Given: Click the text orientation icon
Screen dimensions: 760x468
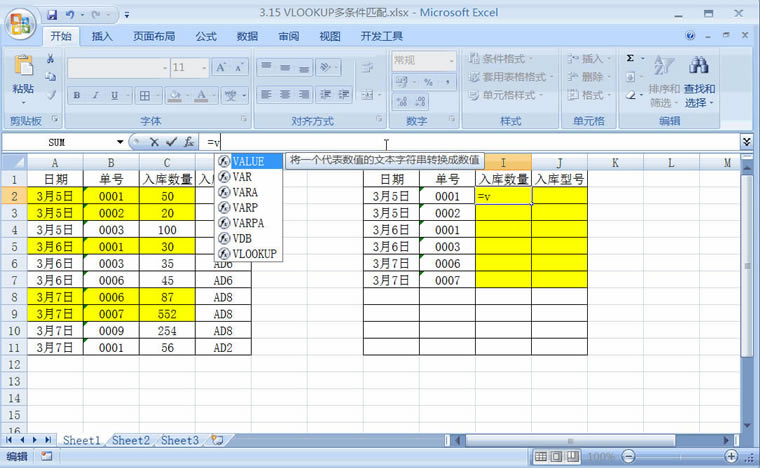Looking at the screenshot, I should [325, 67].
